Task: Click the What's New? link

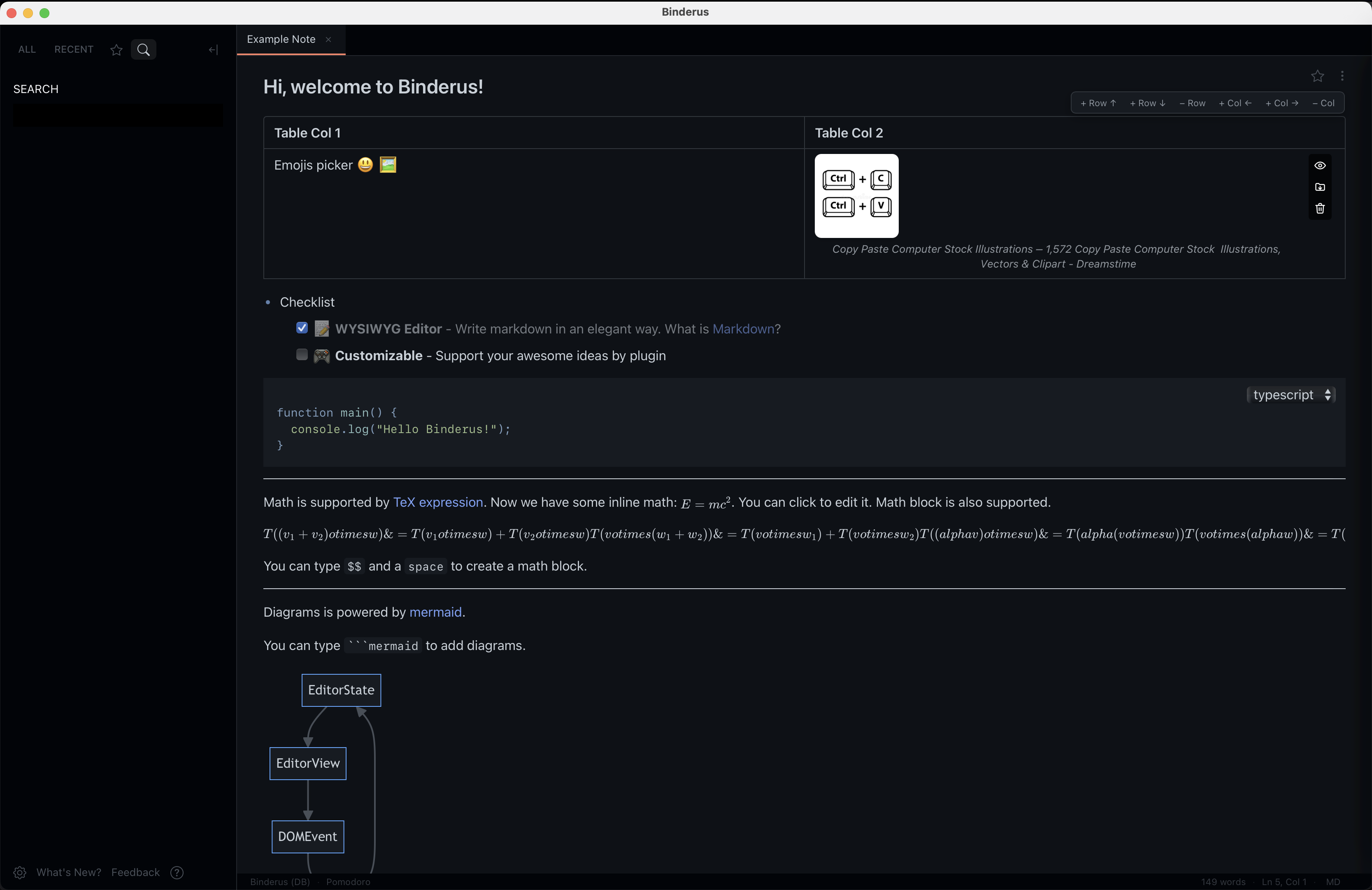Action: 69,872
